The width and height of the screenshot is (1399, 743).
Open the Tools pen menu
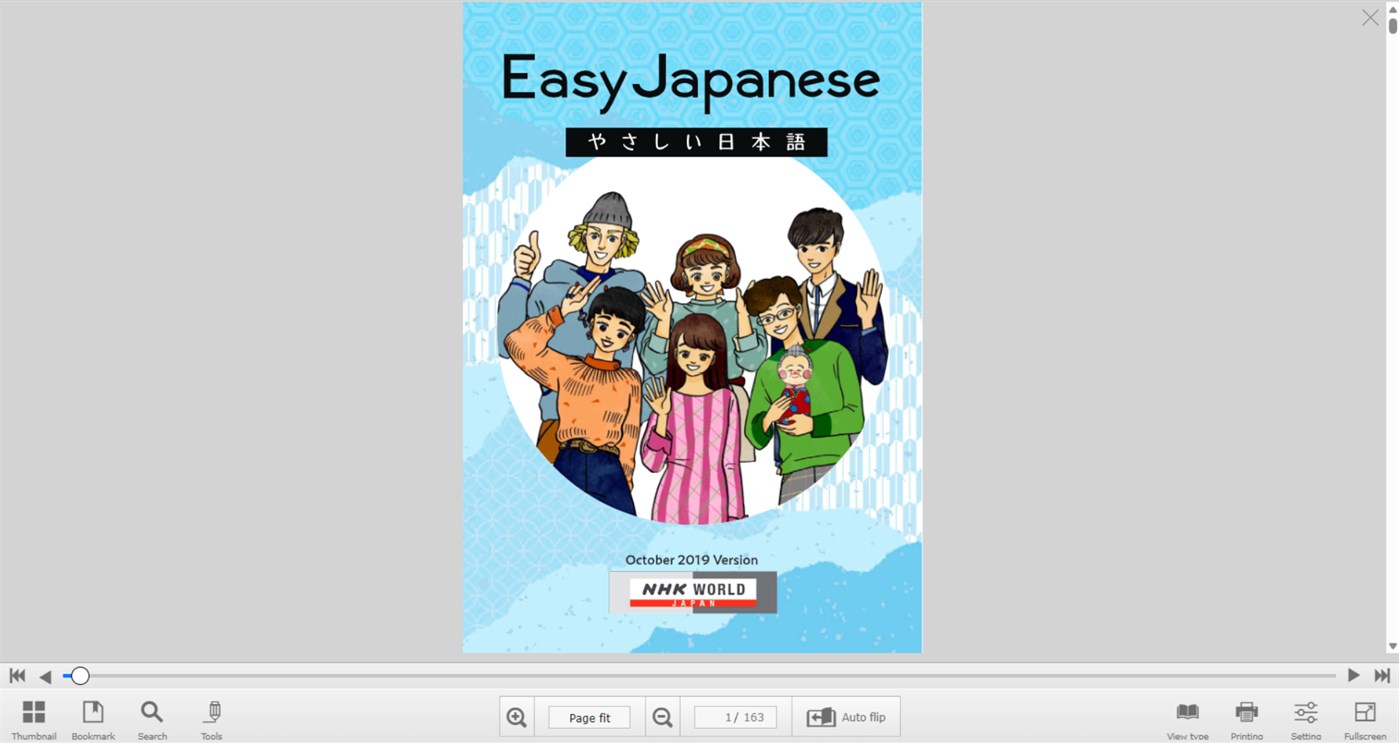(x=211, y=719)
